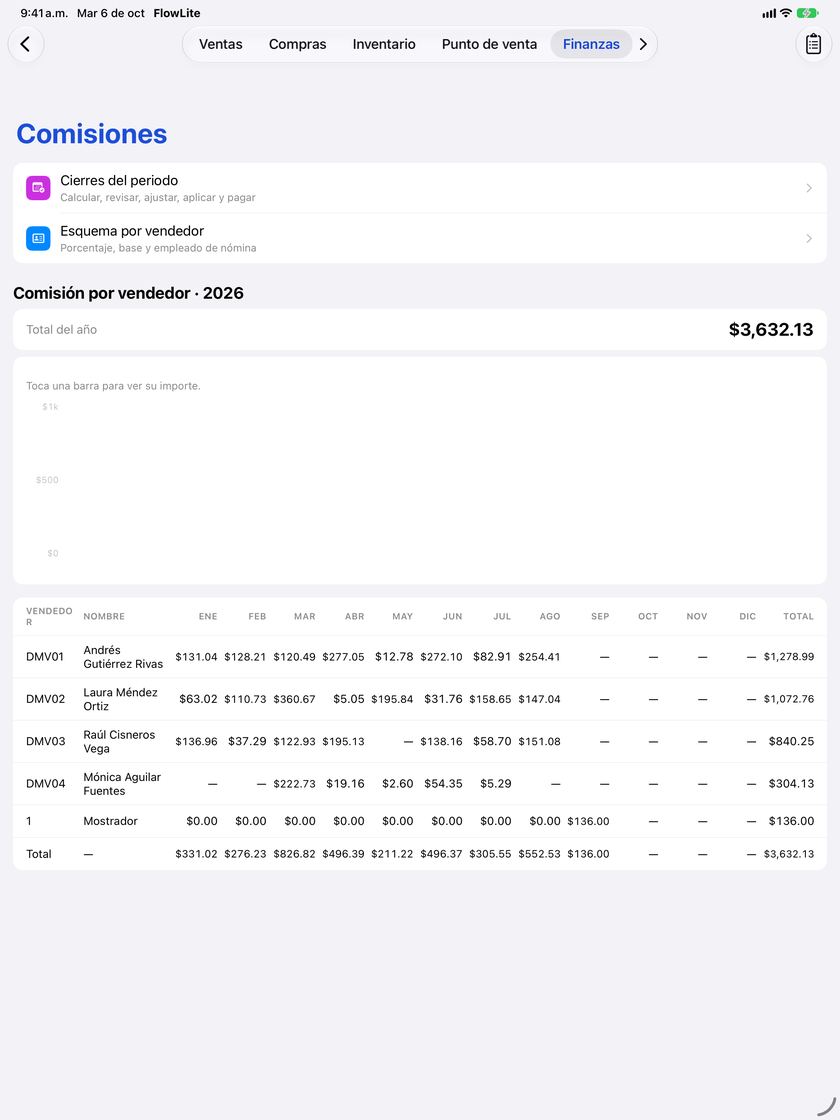840x1120 pixels.
Task: Open the clipboard list icon
Action: pyautogui.click(x=813, y=44)
